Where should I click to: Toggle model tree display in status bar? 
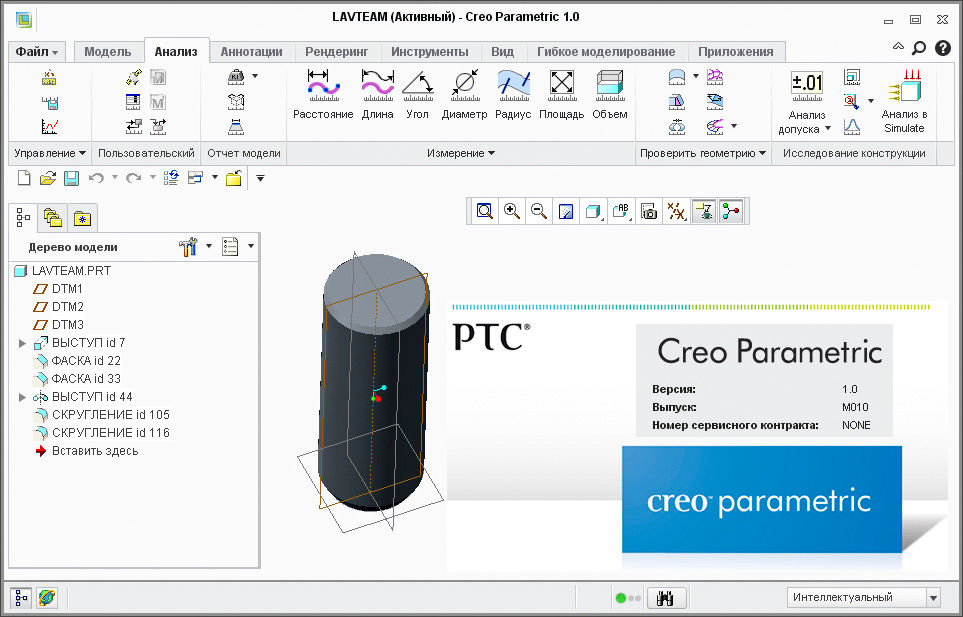[21, 597]
